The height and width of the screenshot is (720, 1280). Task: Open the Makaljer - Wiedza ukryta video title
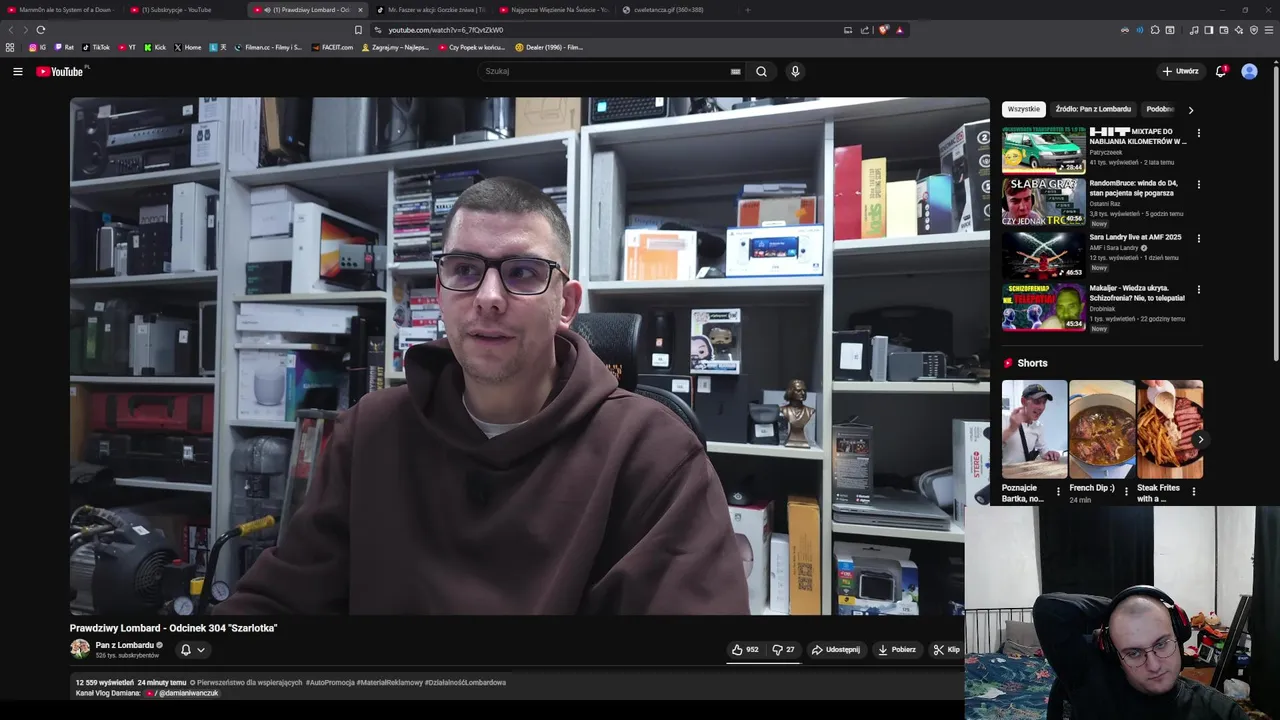pyautogui.click(x=1137, y=292)
